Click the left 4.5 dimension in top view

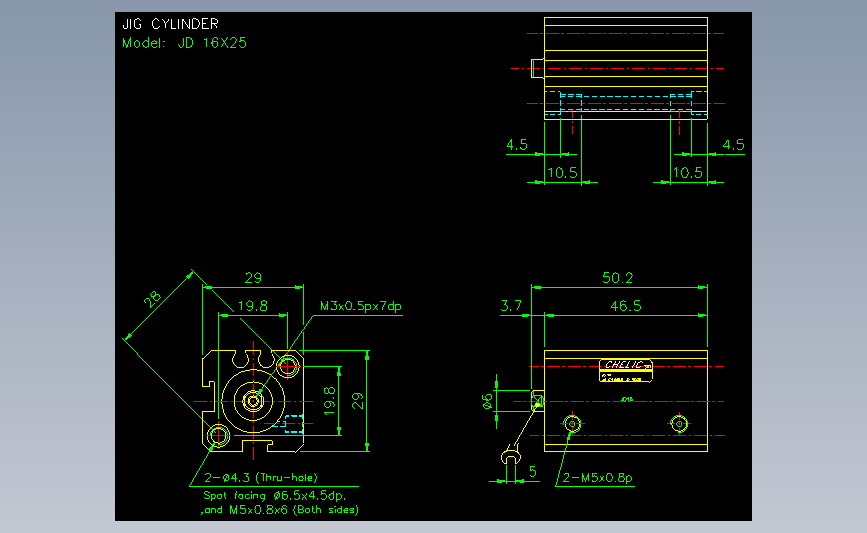click(517, 145)
